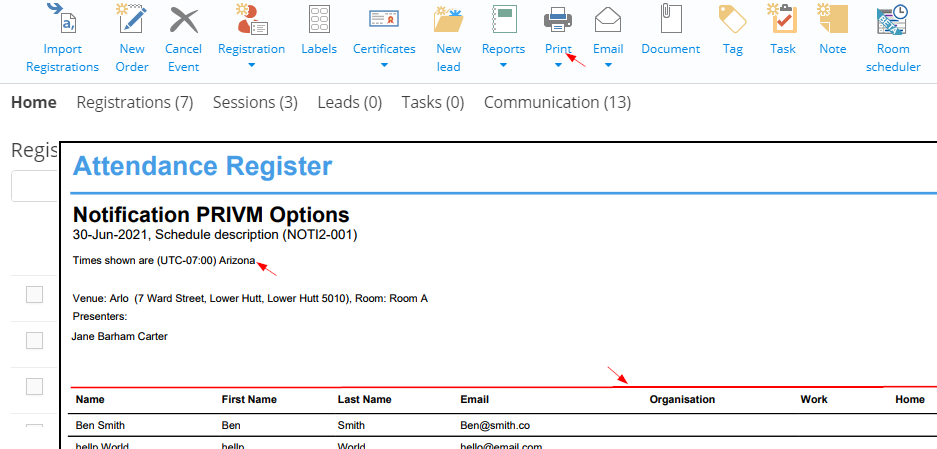Click the New Order pencil icon
The image size is (937, 449).
(x=131, y=18)
